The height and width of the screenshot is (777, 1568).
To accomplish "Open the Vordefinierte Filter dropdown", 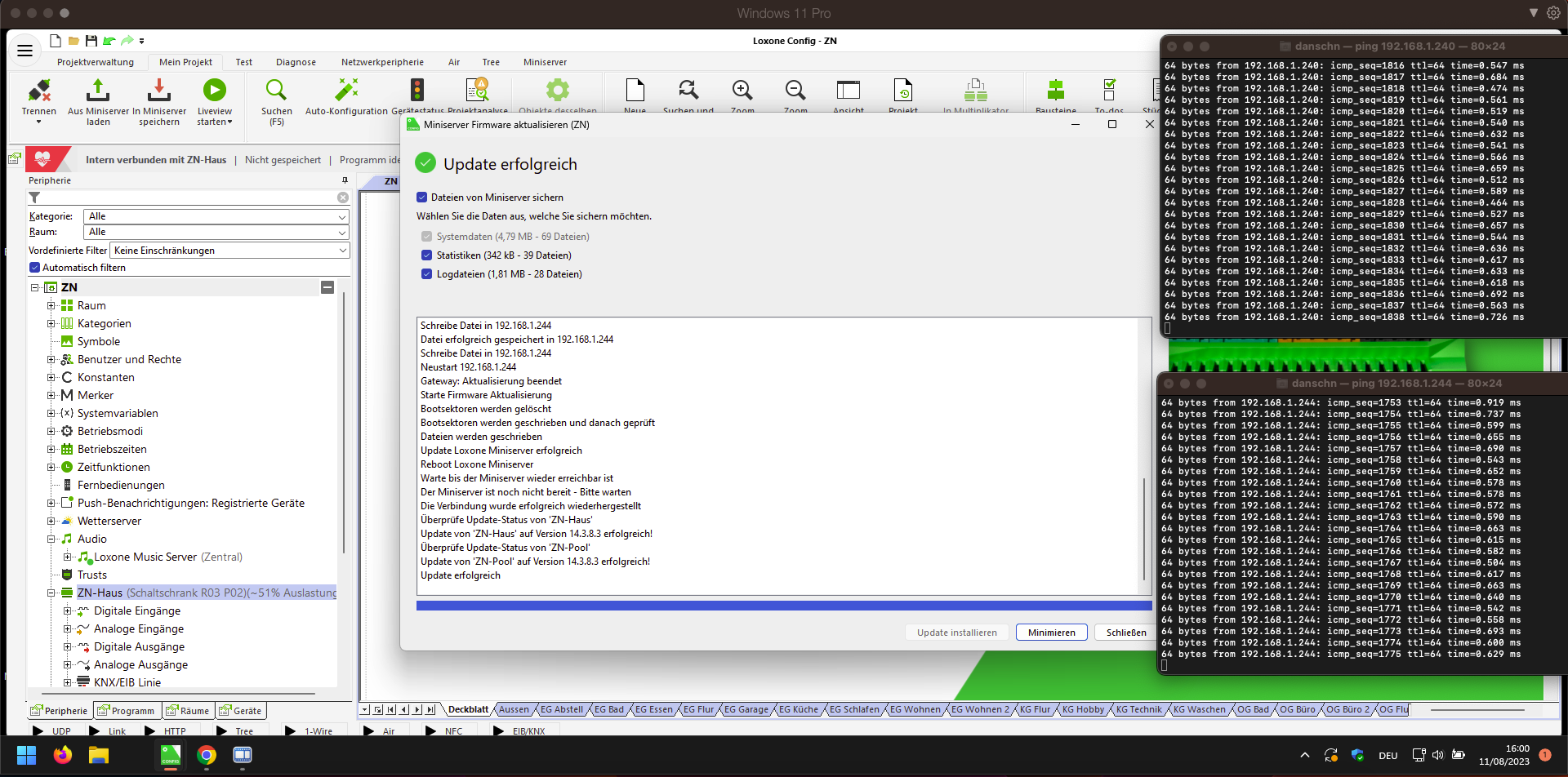I will pos(231,251).
